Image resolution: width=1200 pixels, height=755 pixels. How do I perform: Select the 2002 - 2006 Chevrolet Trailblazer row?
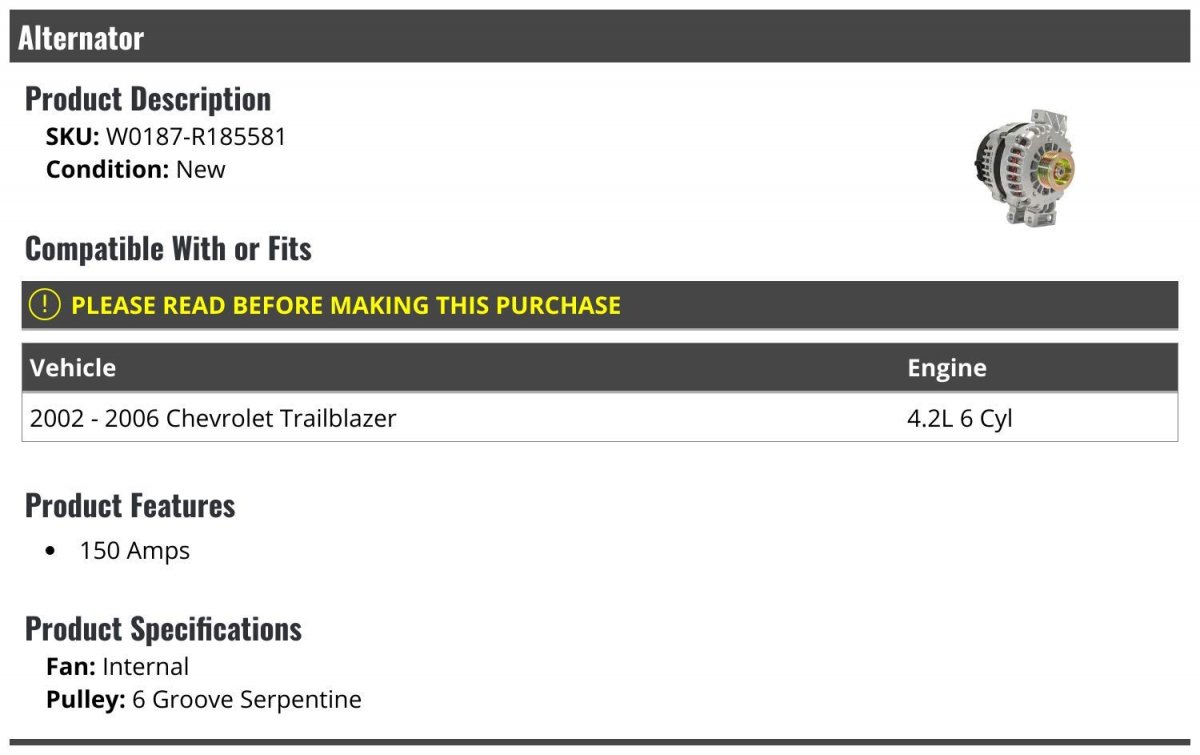[600, 417]
